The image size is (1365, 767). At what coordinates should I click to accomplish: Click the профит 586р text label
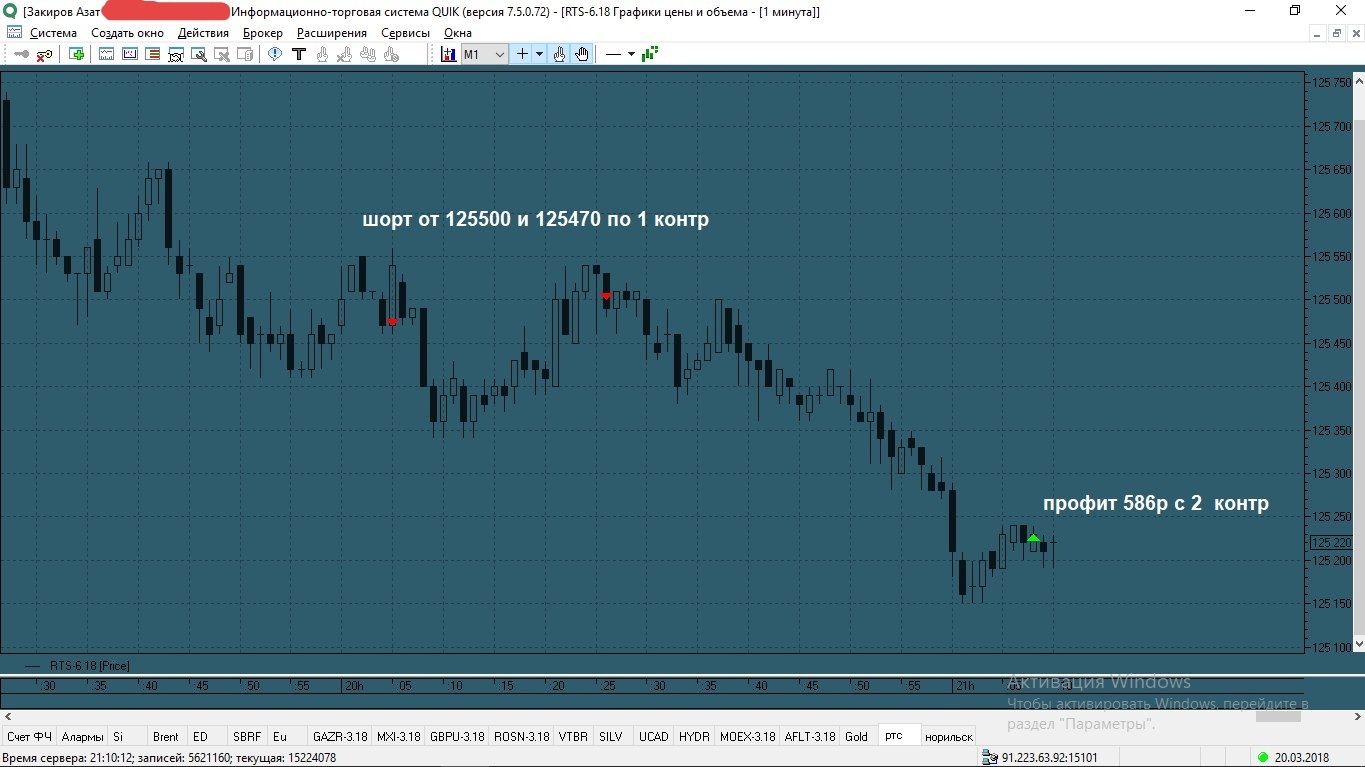[1156, 503]
